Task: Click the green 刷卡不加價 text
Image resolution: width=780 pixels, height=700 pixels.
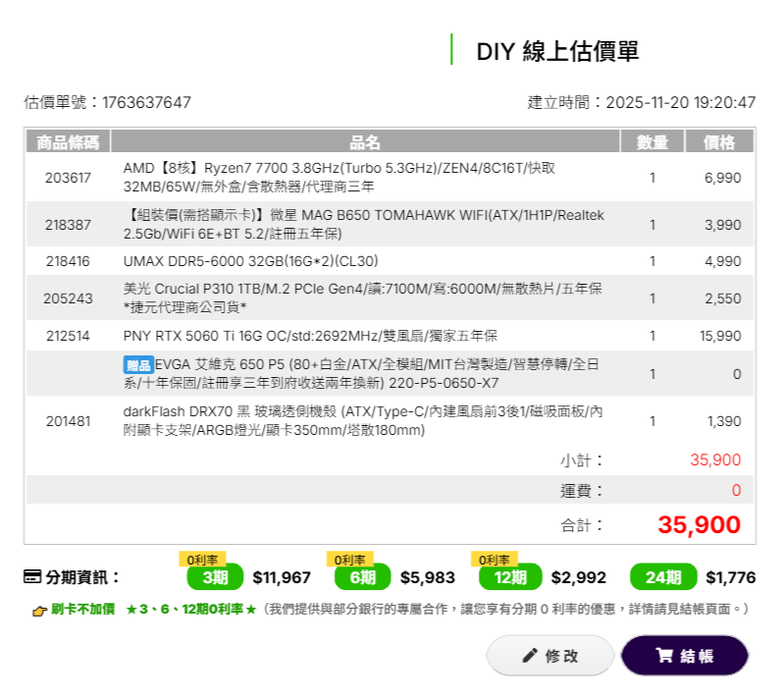Action: (83, 609)
